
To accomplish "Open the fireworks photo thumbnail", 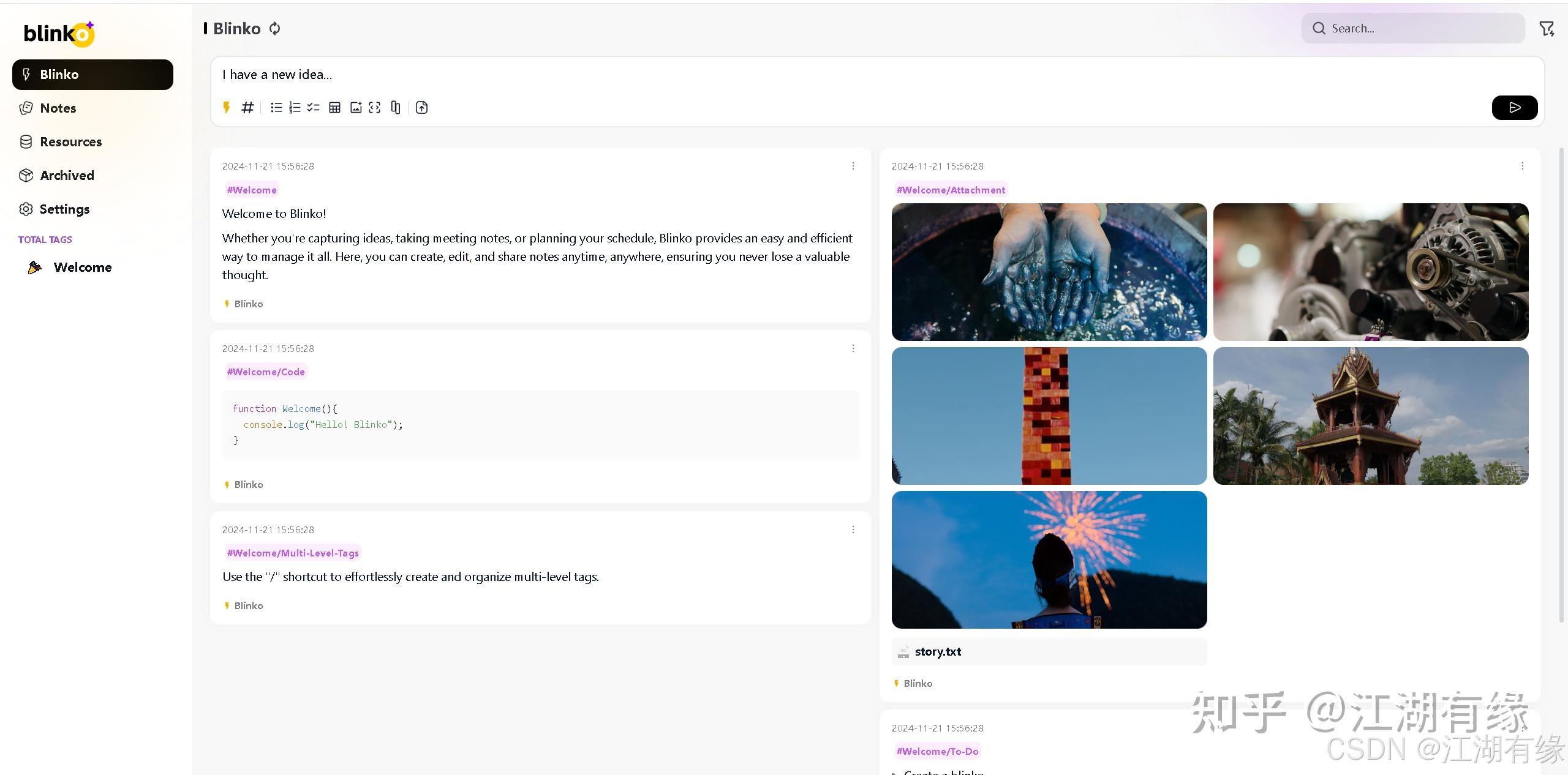I will click(1049, 560).
